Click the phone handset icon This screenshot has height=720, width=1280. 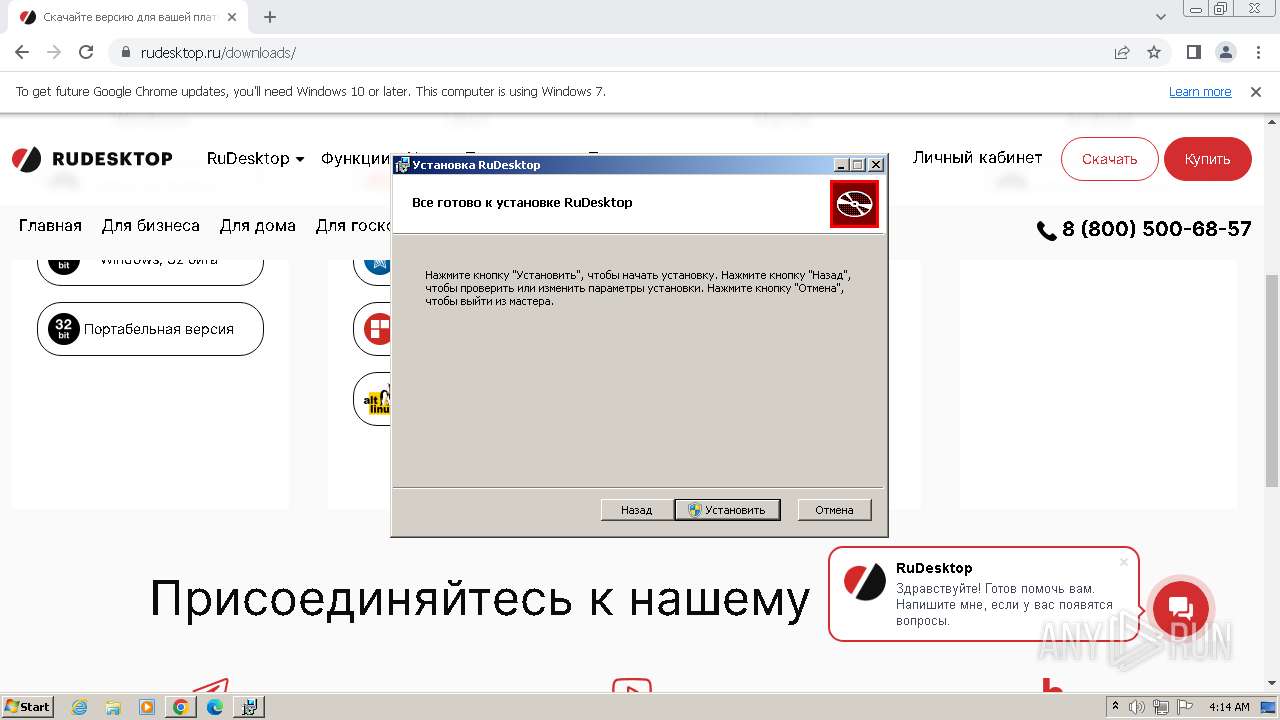tap(1046, 231)
